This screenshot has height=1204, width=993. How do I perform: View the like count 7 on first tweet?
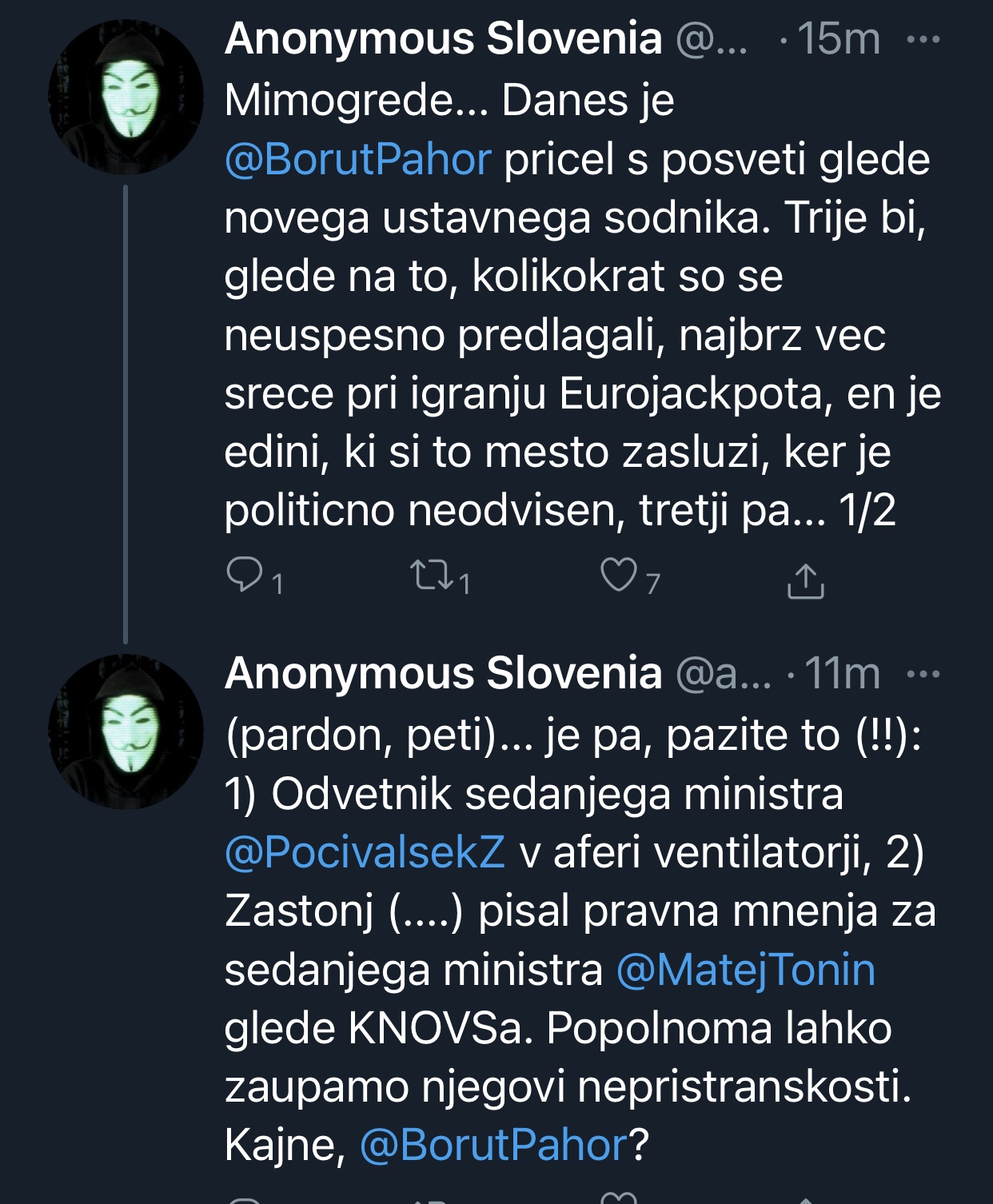[x=653, y=584]
